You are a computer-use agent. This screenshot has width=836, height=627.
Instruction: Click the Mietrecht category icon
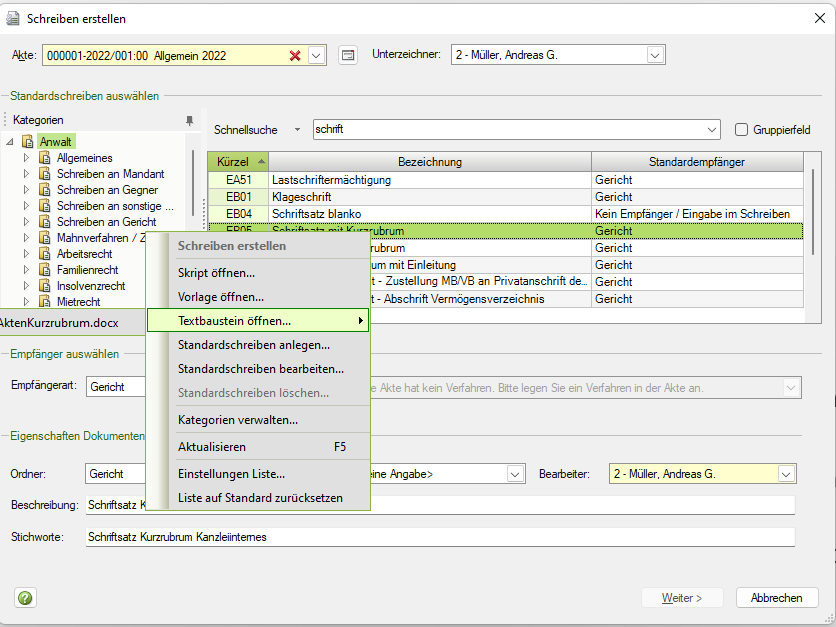[44, 302]
